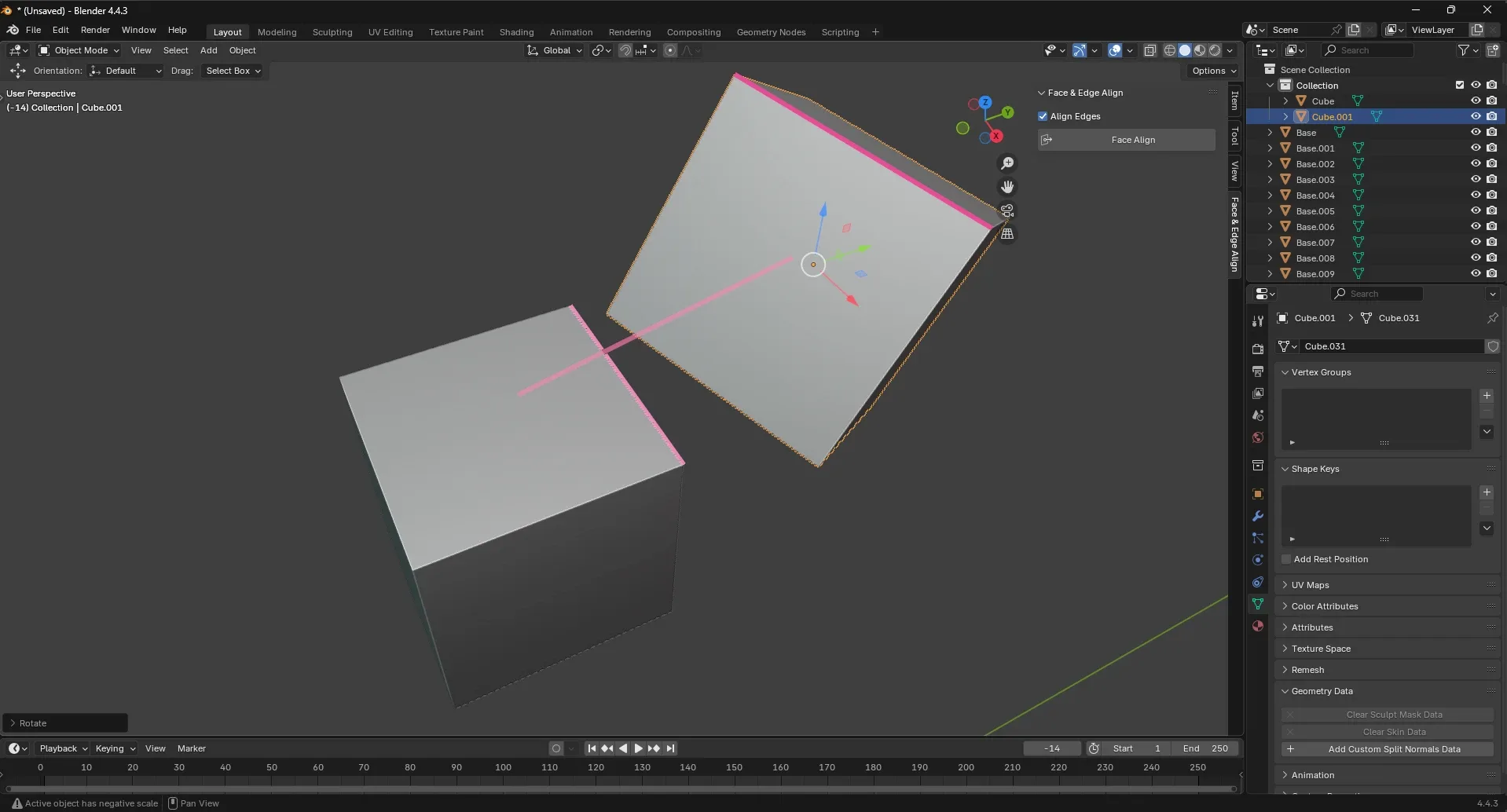Add a new vertex group with plus
The image size is (1507, 812).
click(1487, 396)
